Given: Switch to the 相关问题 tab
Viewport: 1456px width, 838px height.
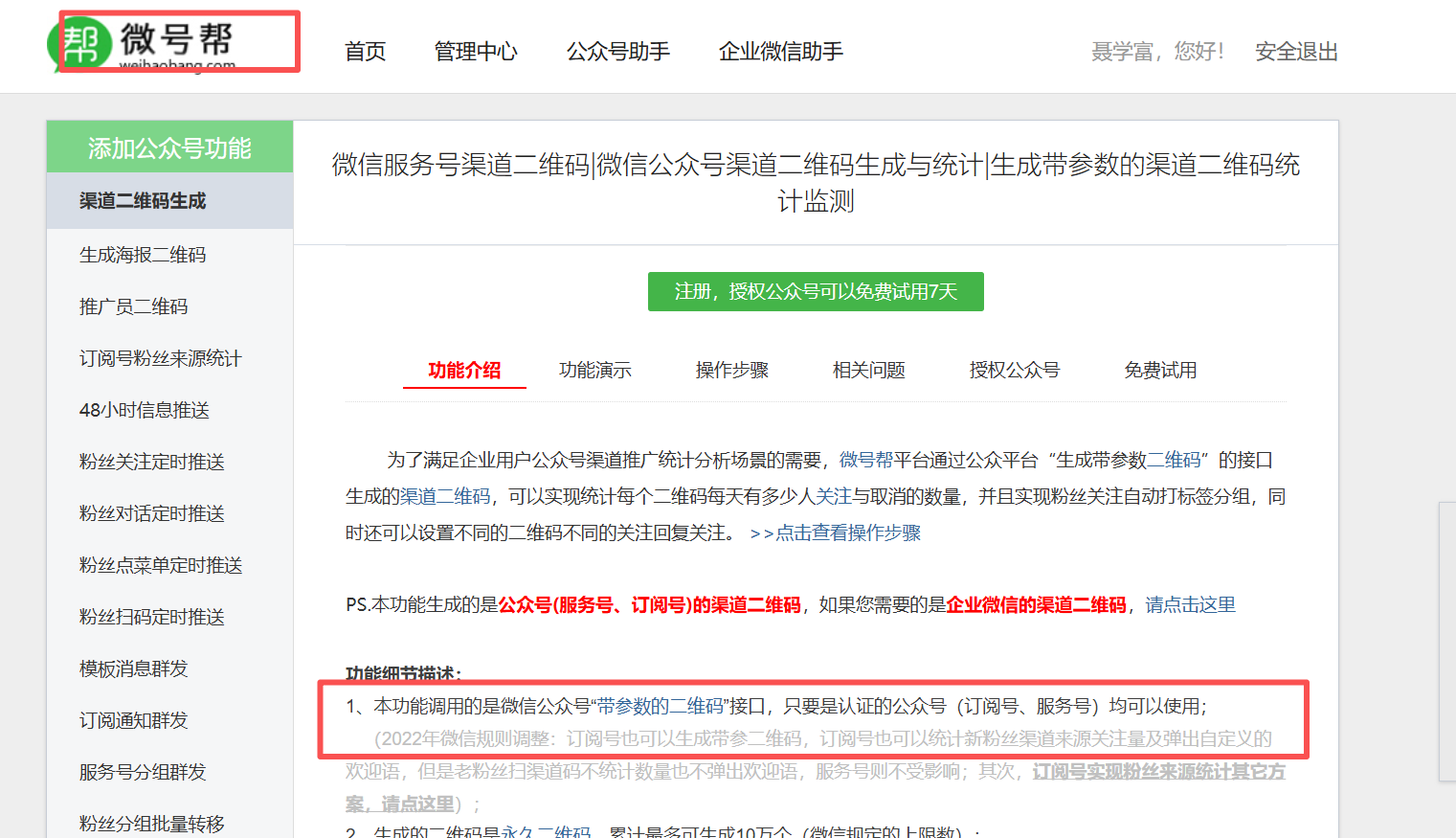Looking at the screenshot, I should 869,371.
